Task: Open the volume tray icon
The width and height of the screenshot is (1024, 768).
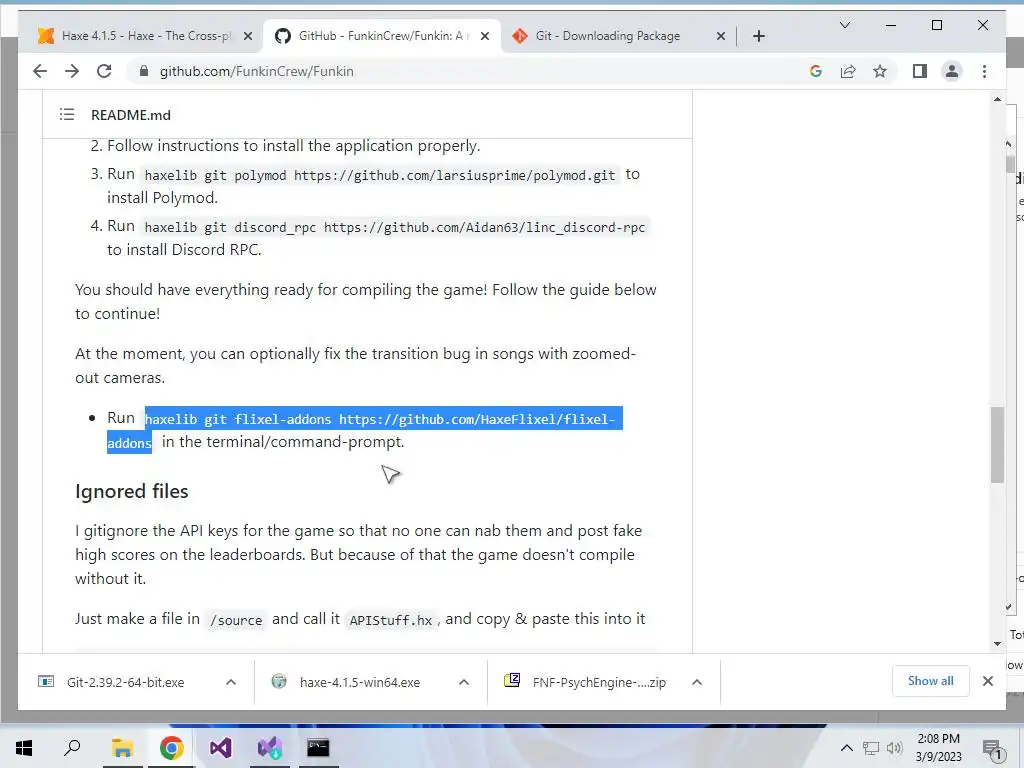Action: 894,748
